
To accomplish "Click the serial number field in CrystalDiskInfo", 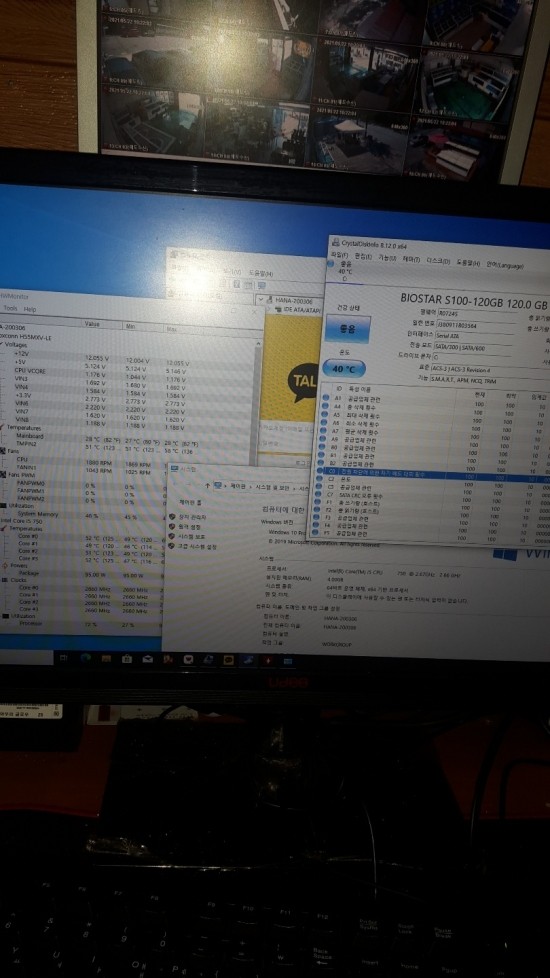I will [475, 325].
